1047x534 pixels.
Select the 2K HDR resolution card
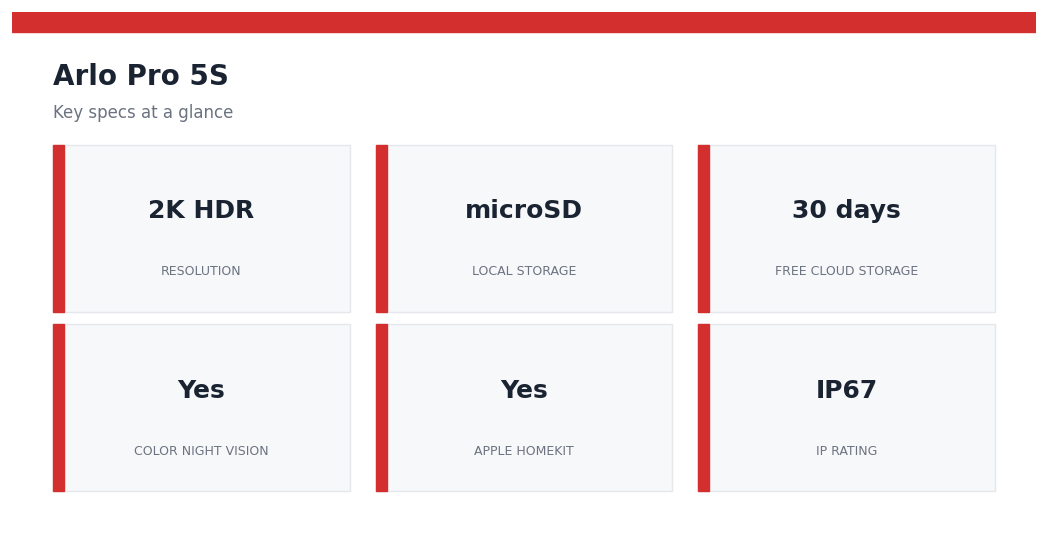(x=202, y=229)
